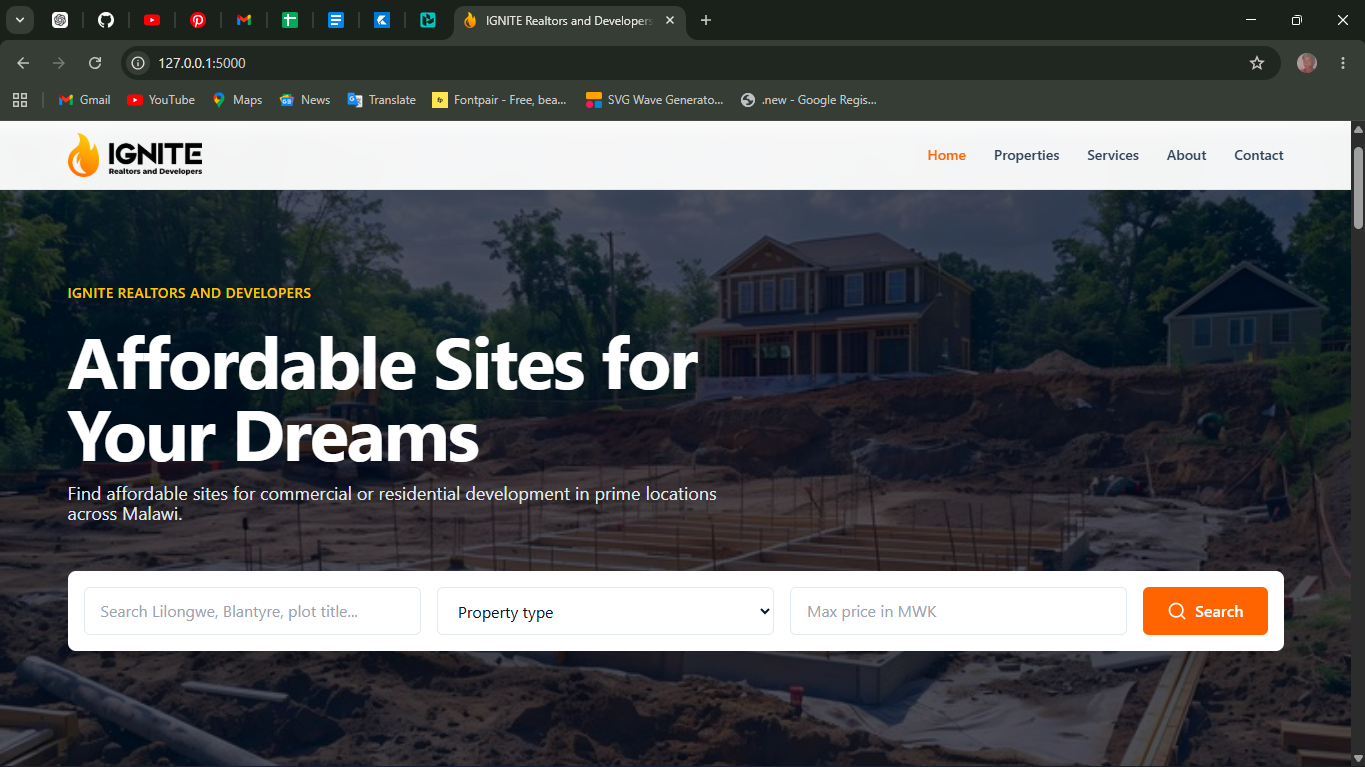Focus the Max price in MWK field

[x=958, y=611]
